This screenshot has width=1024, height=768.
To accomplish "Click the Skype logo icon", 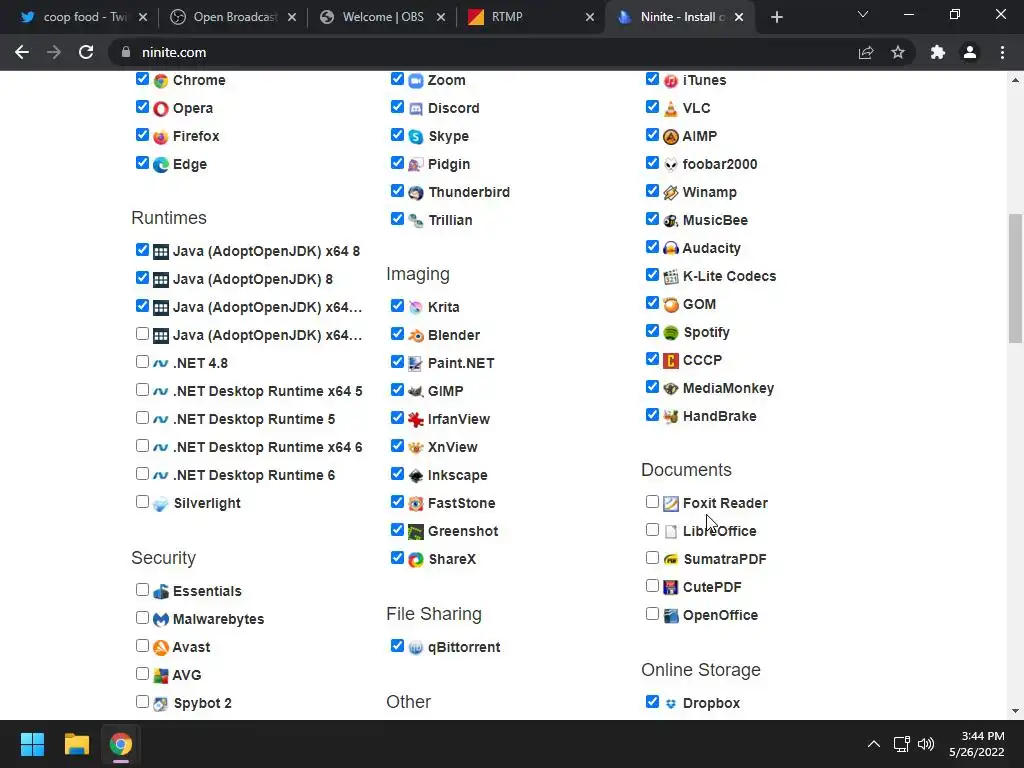I will pyautogui.click(x=416, y=136).
